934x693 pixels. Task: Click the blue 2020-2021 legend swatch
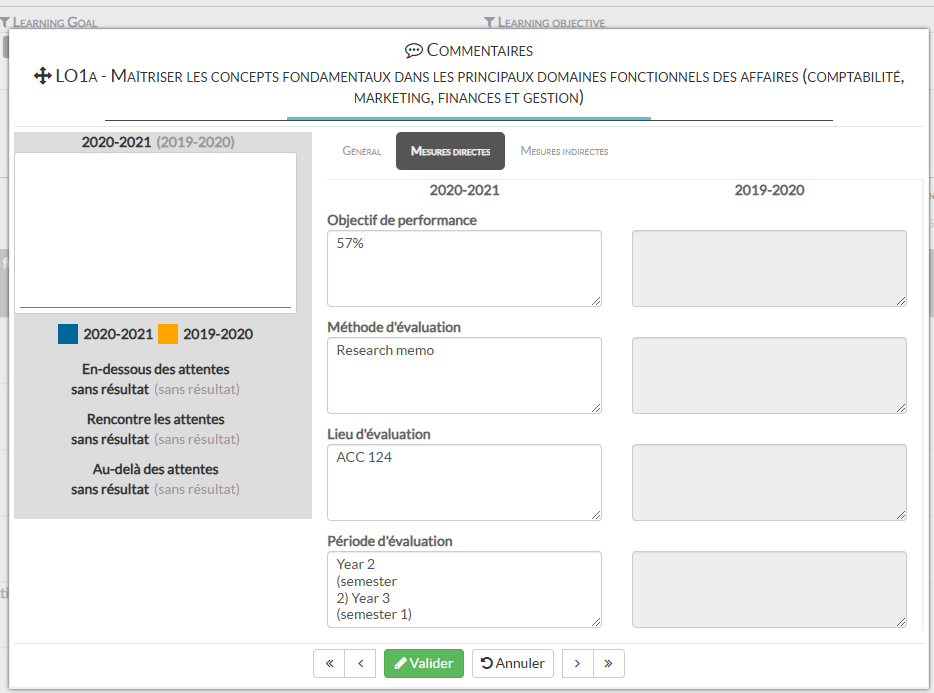click(68, 334)
